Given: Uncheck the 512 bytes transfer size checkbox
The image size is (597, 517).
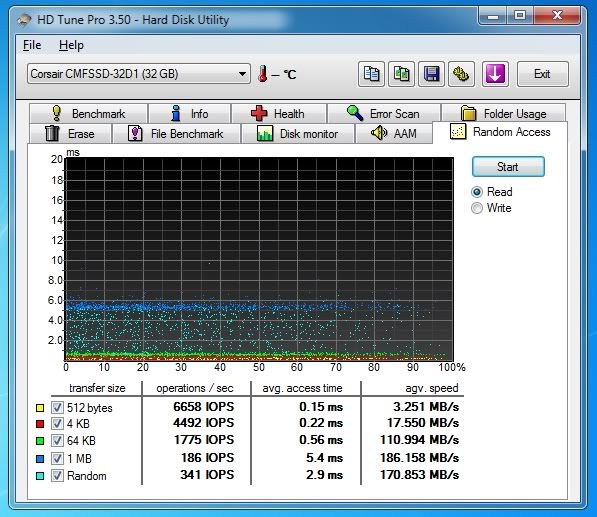Looking at the screenshot, I should [57, 407].
